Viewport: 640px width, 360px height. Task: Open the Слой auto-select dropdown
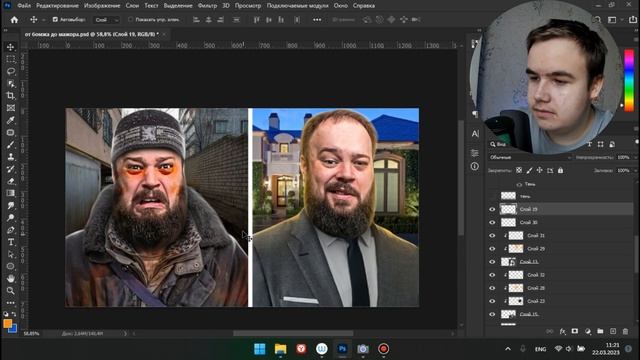pos(107,20)
